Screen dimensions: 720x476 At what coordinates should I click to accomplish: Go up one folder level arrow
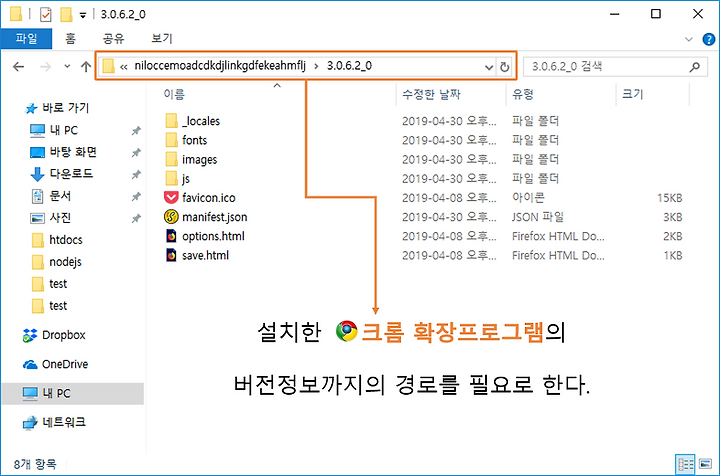pyautogui.click(x=86, y=67)
